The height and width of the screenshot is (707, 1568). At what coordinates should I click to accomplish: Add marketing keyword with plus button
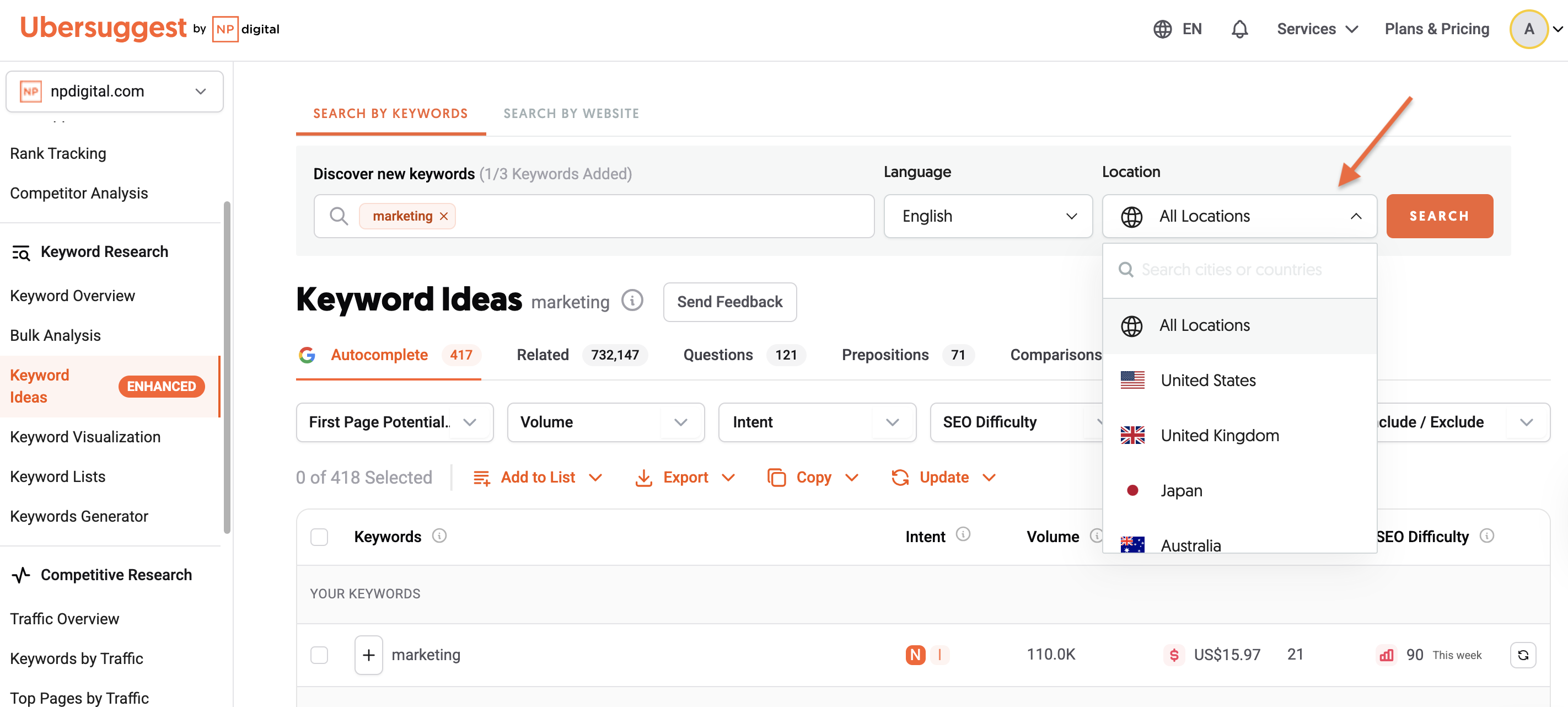(368, 655)
